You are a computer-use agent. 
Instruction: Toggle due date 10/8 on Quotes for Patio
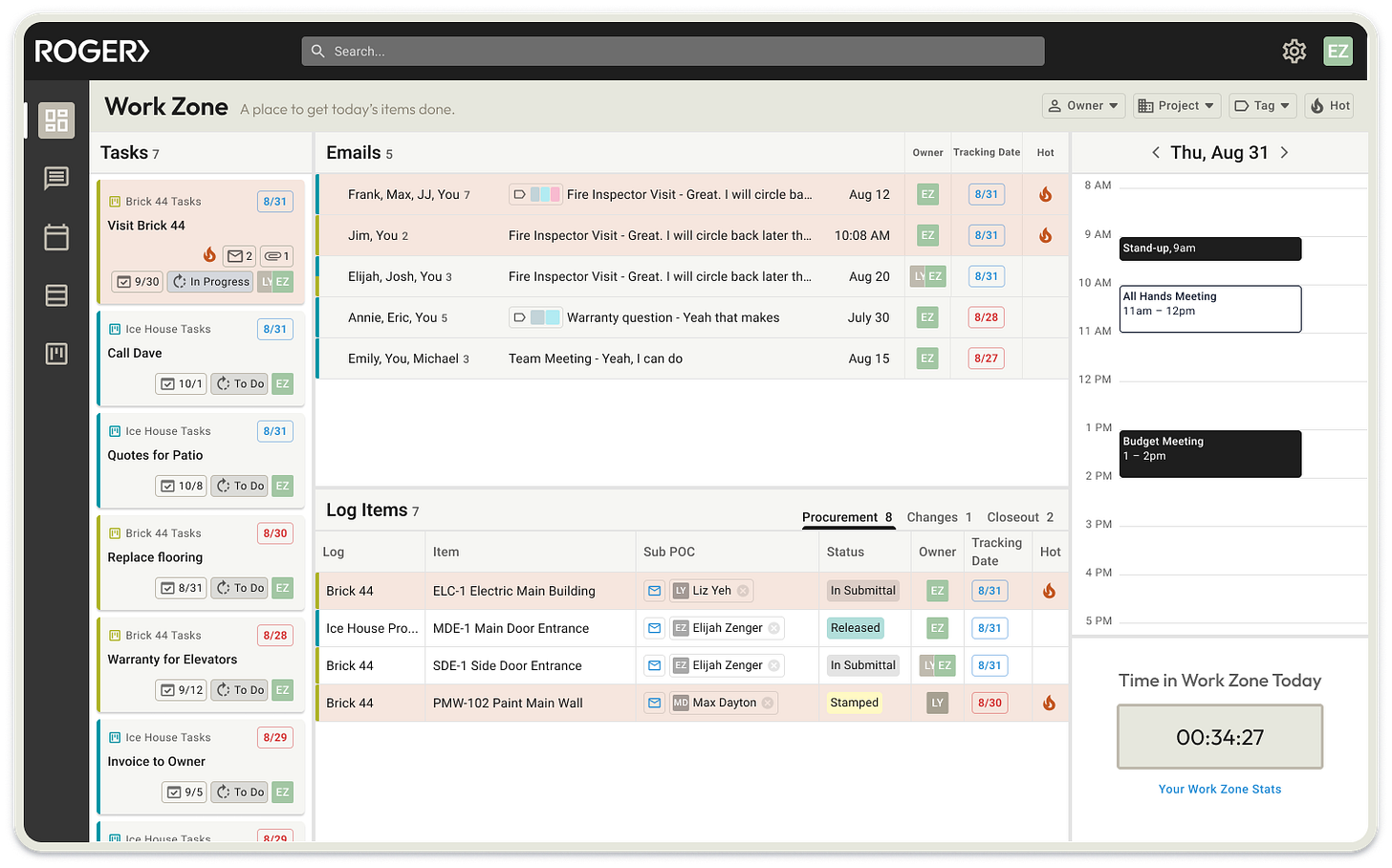tap(182, 487)
